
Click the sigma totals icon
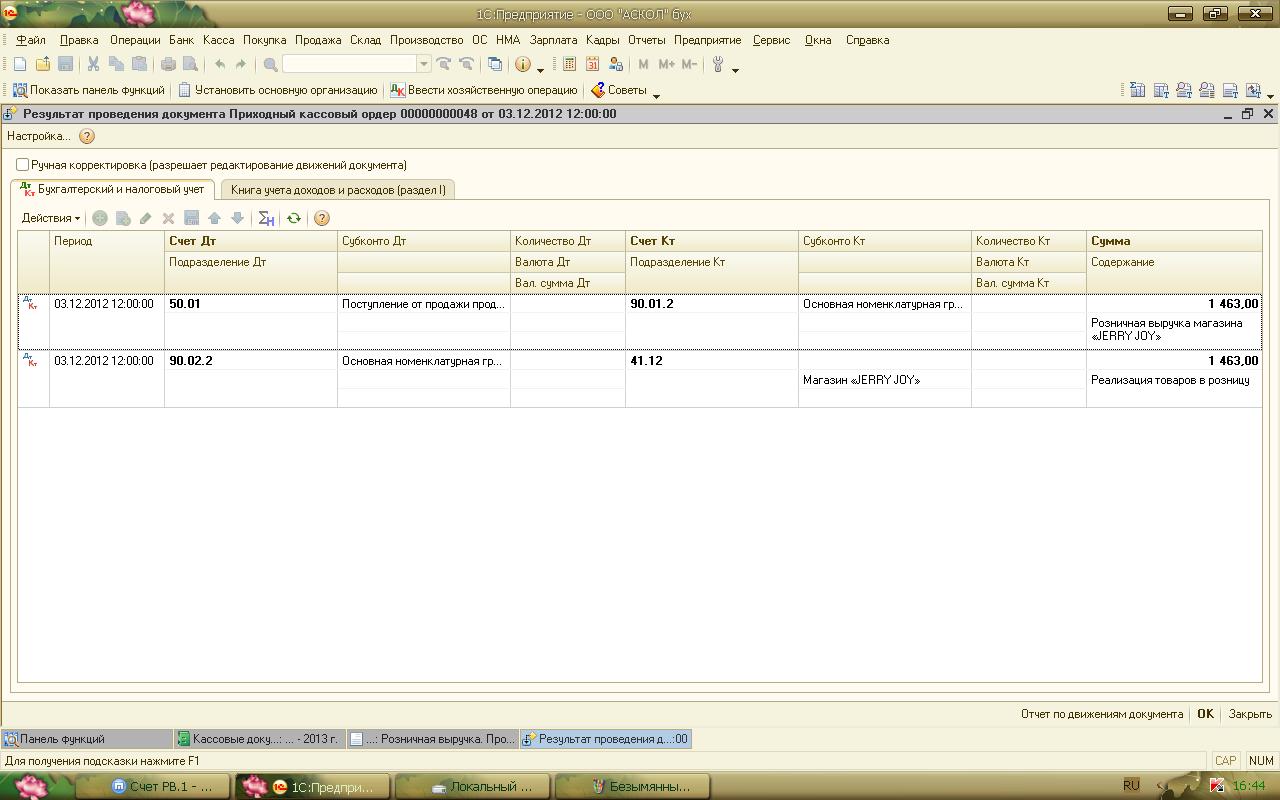pos(266,218)
